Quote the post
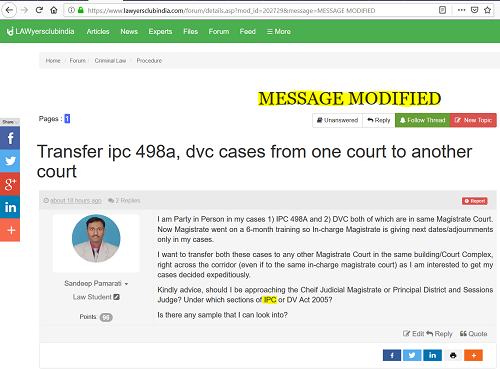Screen dimensions: 500x369 pos(473,334)
